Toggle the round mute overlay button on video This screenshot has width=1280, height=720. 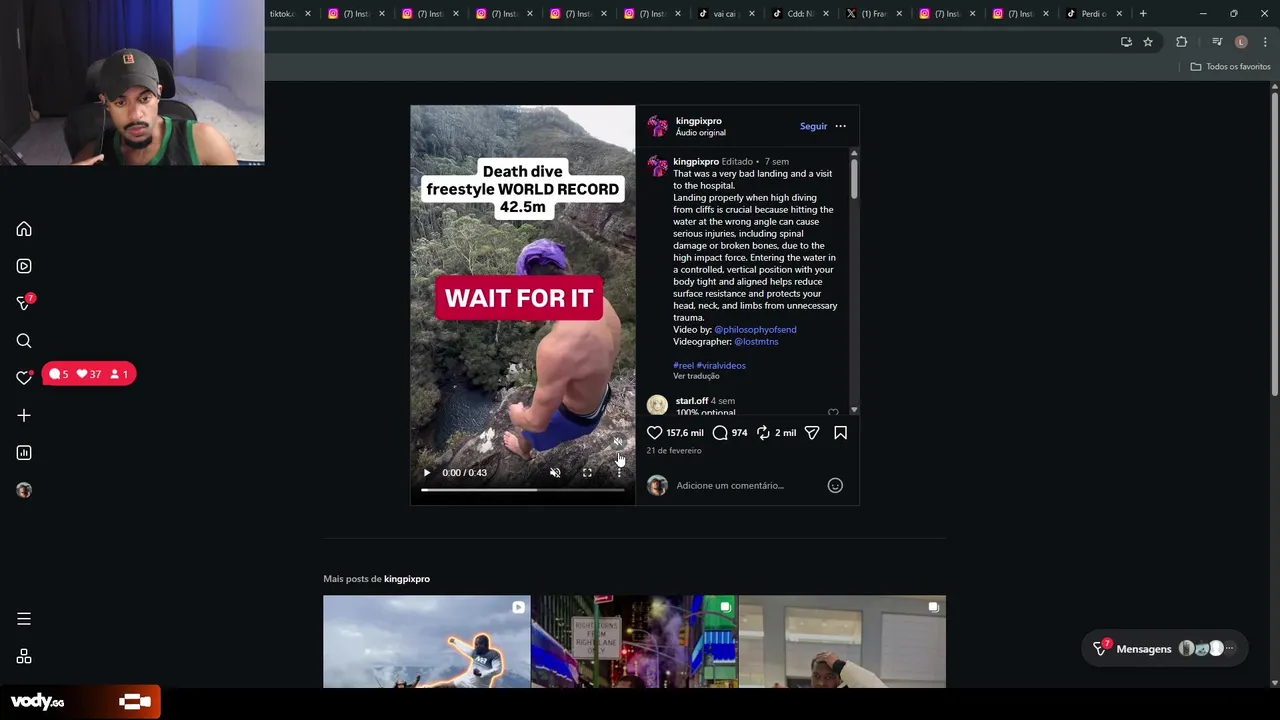[617, 442]
